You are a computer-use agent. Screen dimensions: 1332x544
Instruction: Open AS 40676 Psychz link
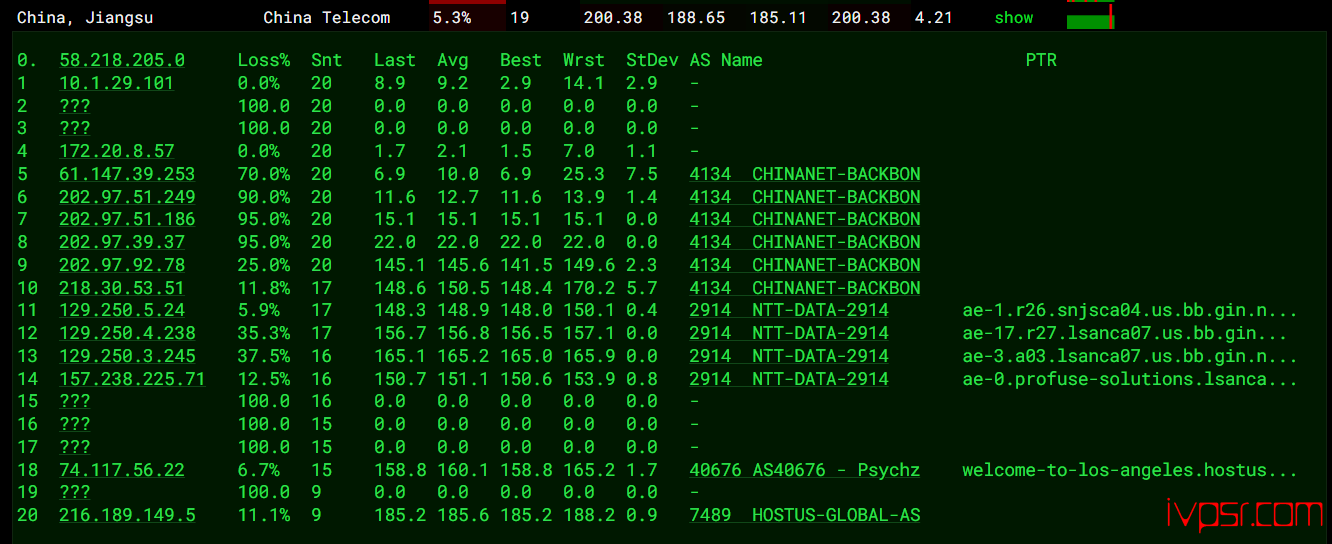[x=804, y=470]
